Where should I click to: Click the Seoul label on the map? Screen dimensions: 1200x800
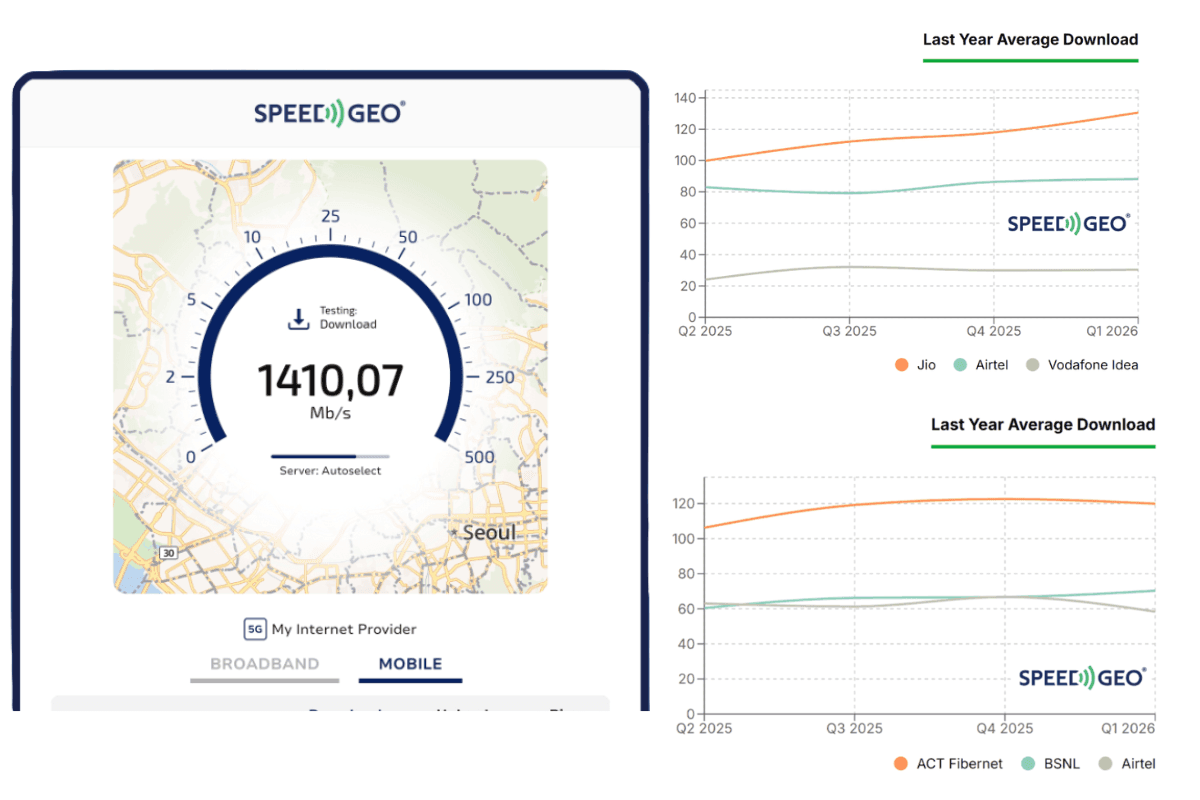coord(490,532)
